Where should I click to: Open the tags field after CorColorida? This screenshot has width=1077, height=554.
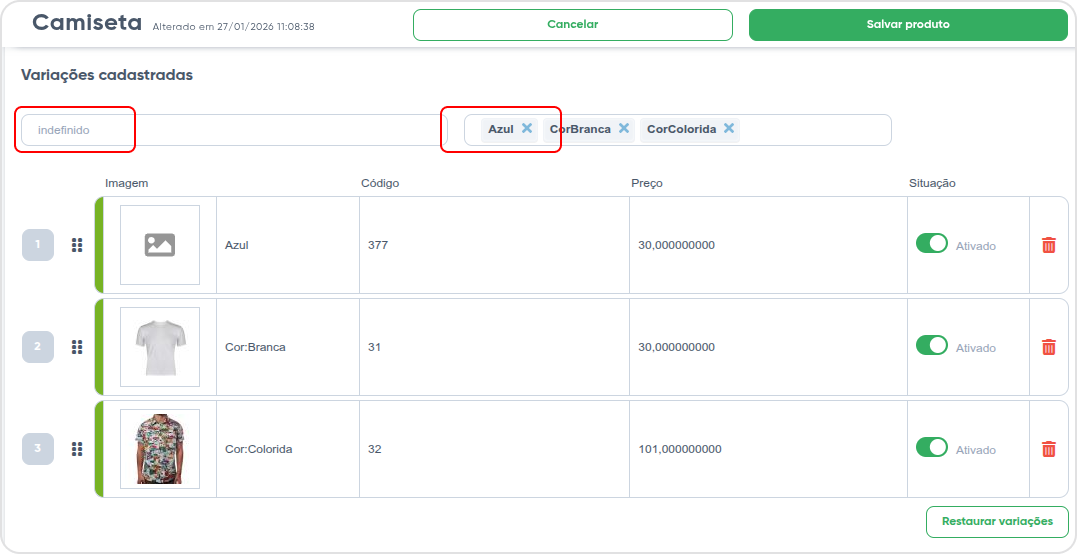coord(814,130)
